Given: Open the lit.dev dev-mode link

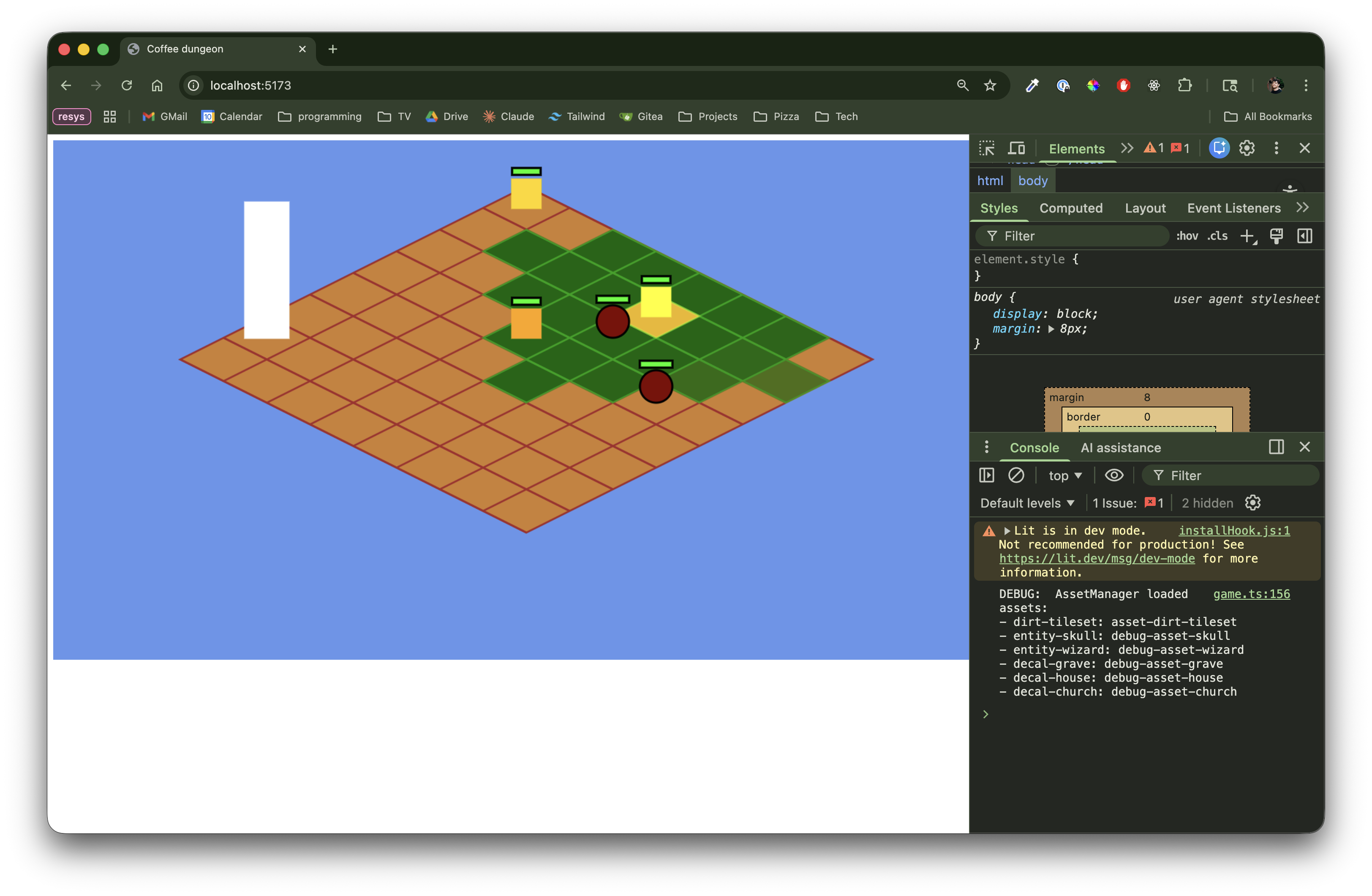Looking at the screenshot, I should 1097,558.
